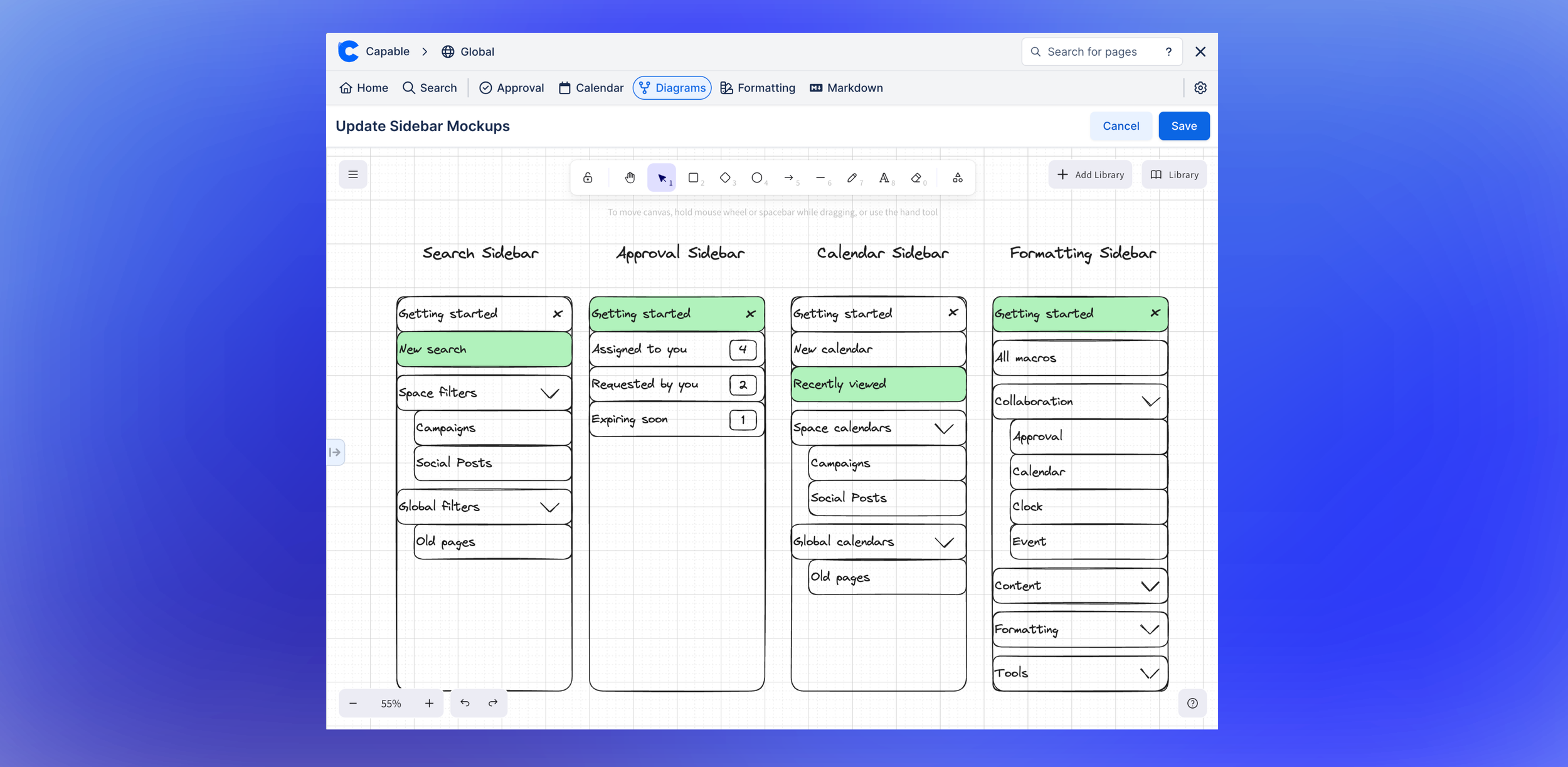
Task: Select the Diamond shape tool
Action: pyautogui.click(x=725, y=178)
